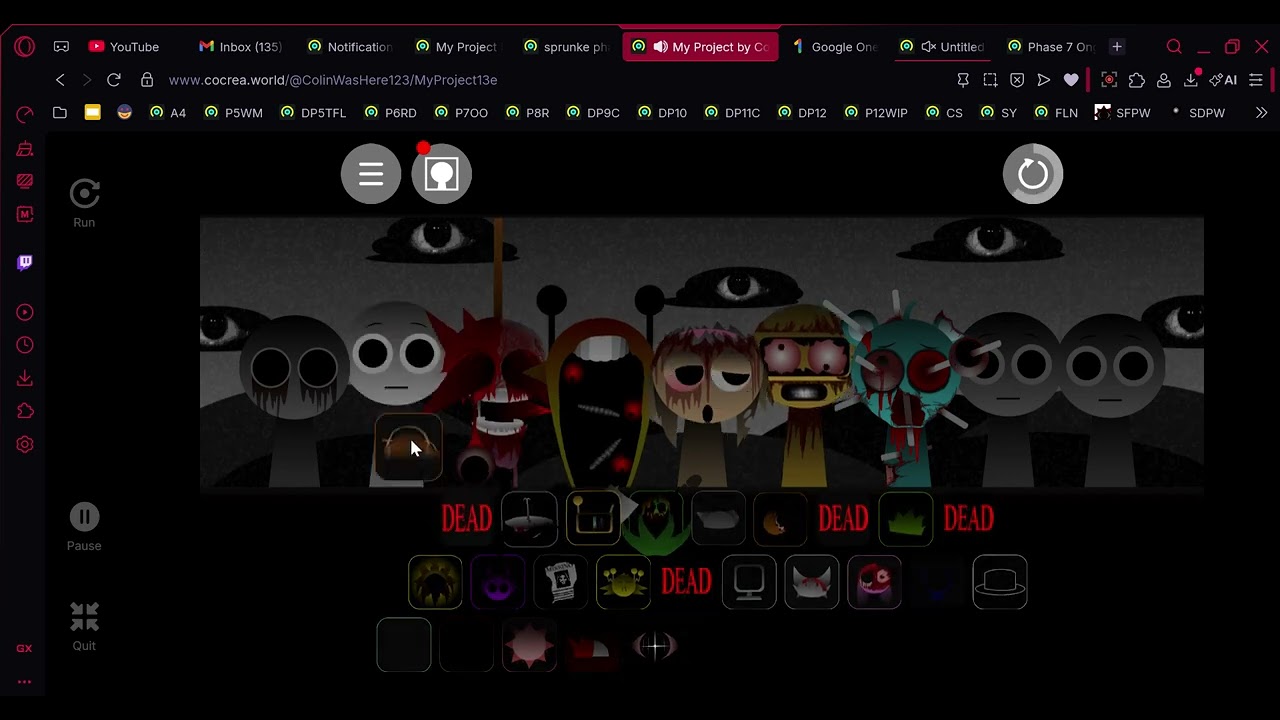Image resolution: width=1280 pixels, height=720 pixels.
Task: Switch to the Notifications tab
Action: [350, 47]
